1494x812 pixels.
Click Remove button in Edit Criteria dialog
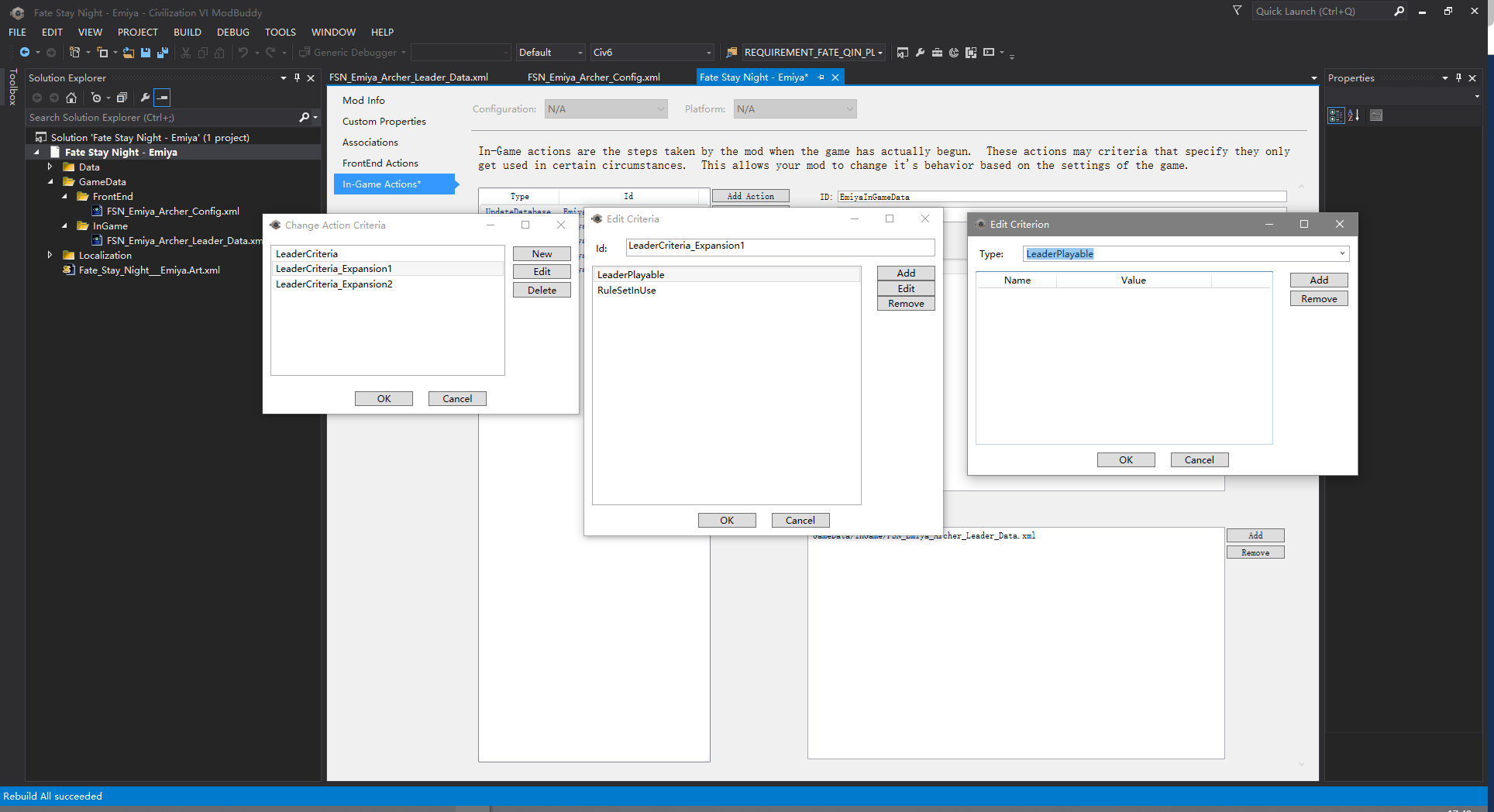coord(906,304)
